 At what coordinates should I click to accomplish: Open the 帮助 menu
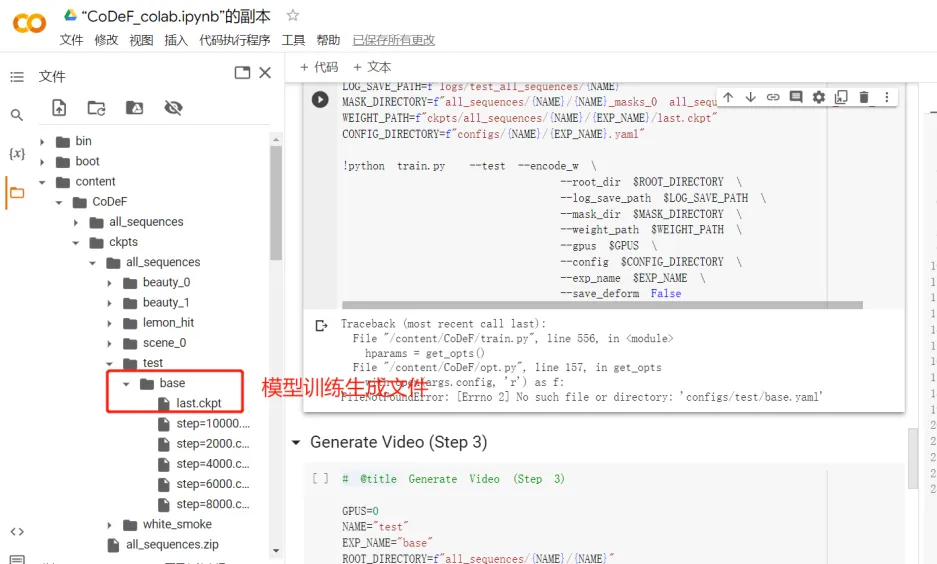click(x=328, y=40)
